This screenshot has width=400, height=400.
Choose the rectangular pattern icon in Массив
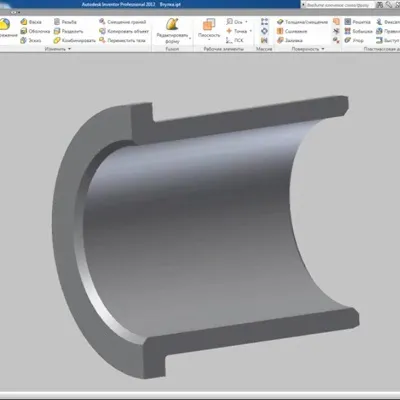(x=264, y=22)
